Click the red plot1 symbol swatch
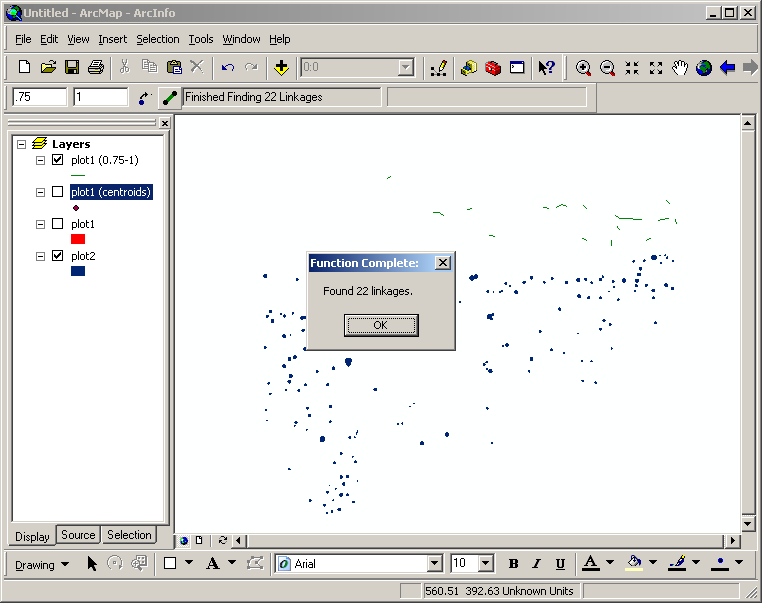 click(78, 239)
